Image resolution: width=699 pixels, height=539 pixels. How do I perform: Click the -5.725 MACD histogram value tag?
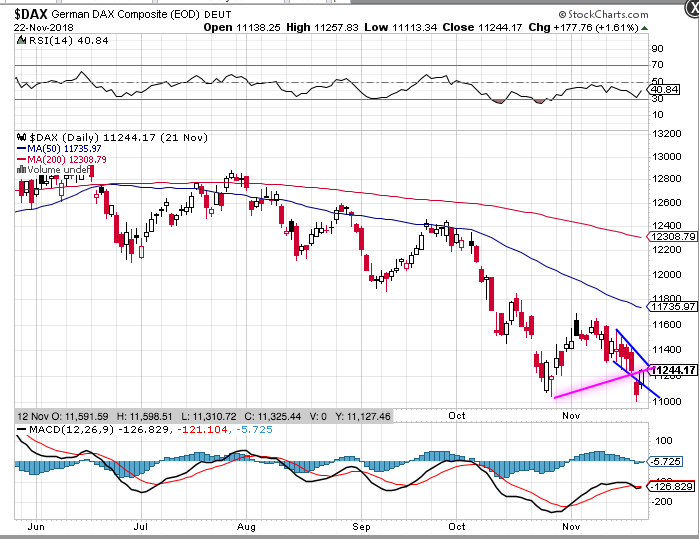tap(664, 461)
